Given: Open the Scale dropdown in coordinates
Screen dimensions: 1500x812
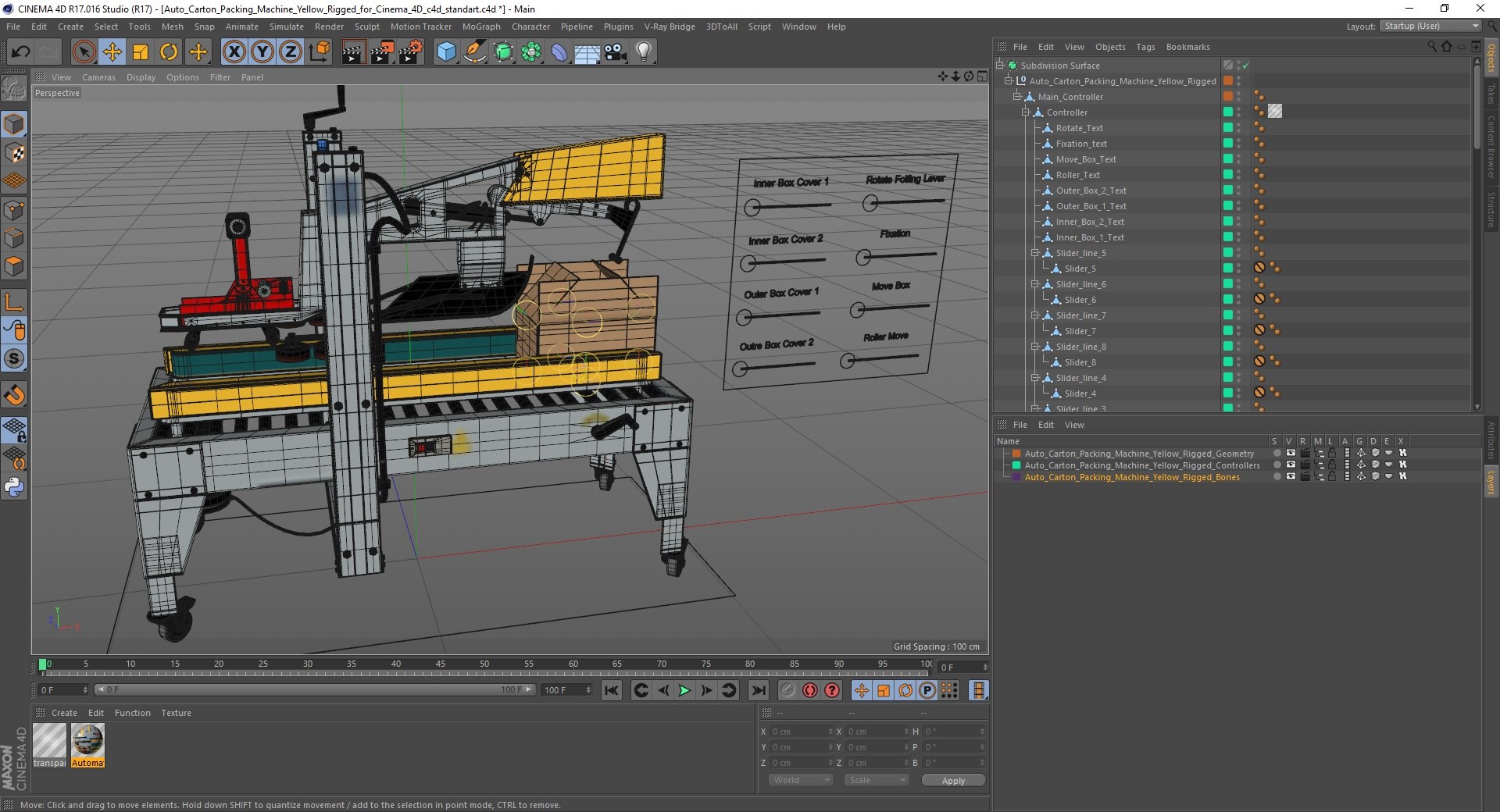Looking at the screenshot, I should [877, 780].
